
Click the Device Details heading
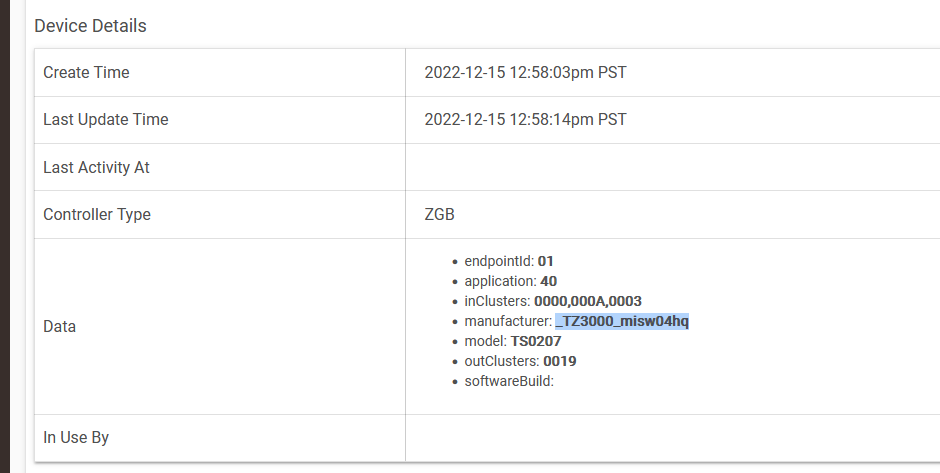click(x=90, y=26)
